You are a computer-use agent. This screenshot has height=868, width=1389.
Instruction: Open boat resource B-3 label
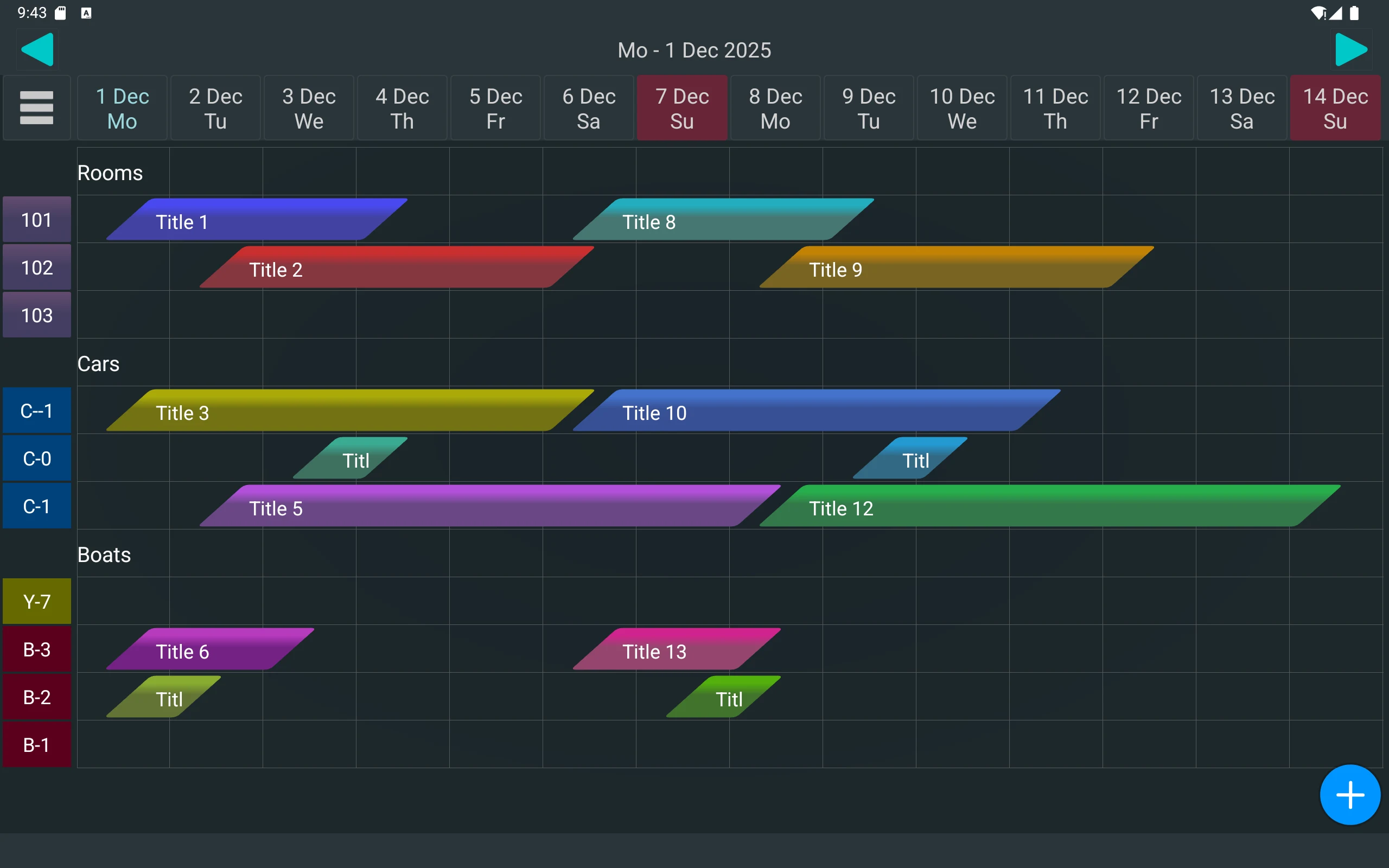37,649
